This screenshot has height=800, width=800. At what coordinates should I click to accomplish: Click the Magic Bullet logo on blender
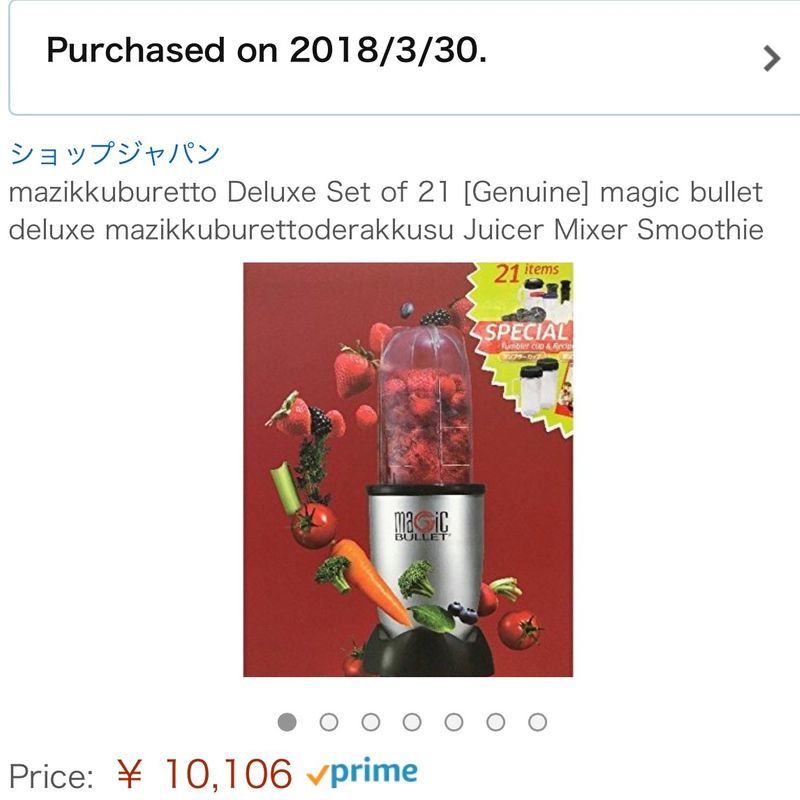tap(421, 525)
